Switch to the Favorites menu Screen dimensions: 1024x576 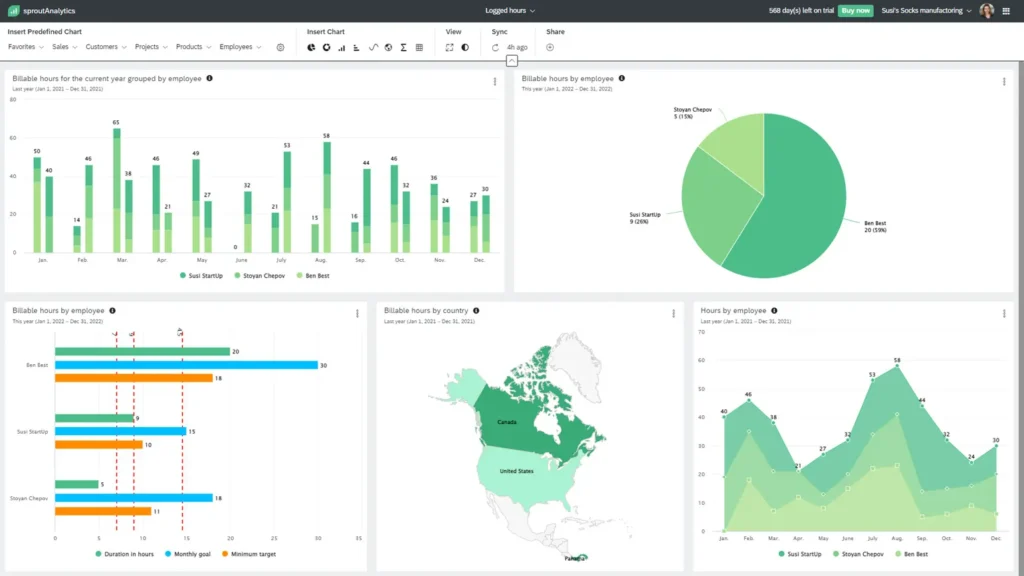(23, 46)
